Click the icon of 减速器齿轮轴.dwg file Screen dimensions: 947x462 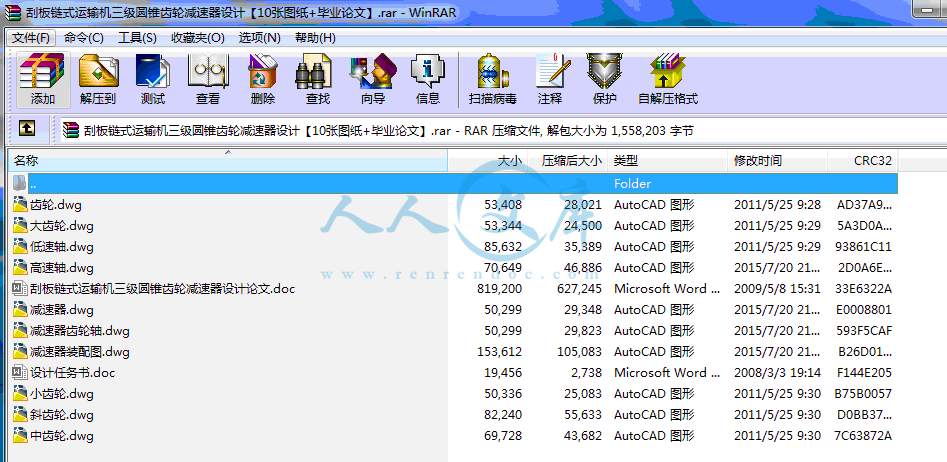(20, 331)
